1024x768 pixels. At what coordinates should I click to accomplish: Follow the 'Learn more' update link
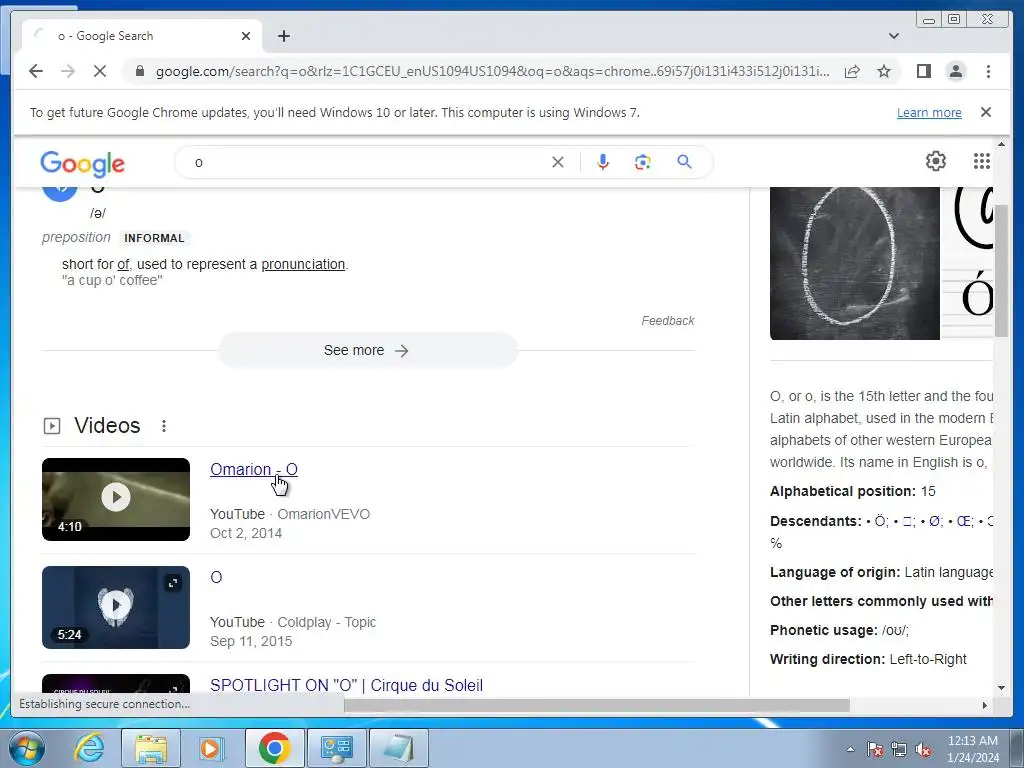point(929,112)
